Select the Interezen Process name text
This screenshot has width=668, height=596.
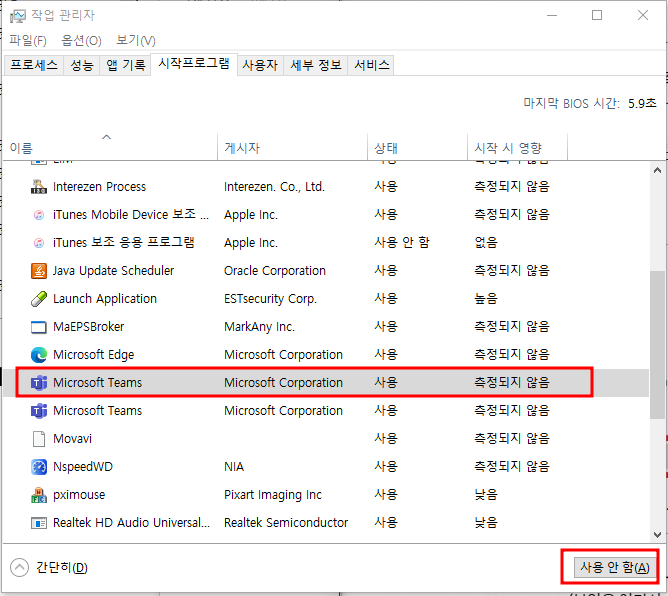pos(99,187)
